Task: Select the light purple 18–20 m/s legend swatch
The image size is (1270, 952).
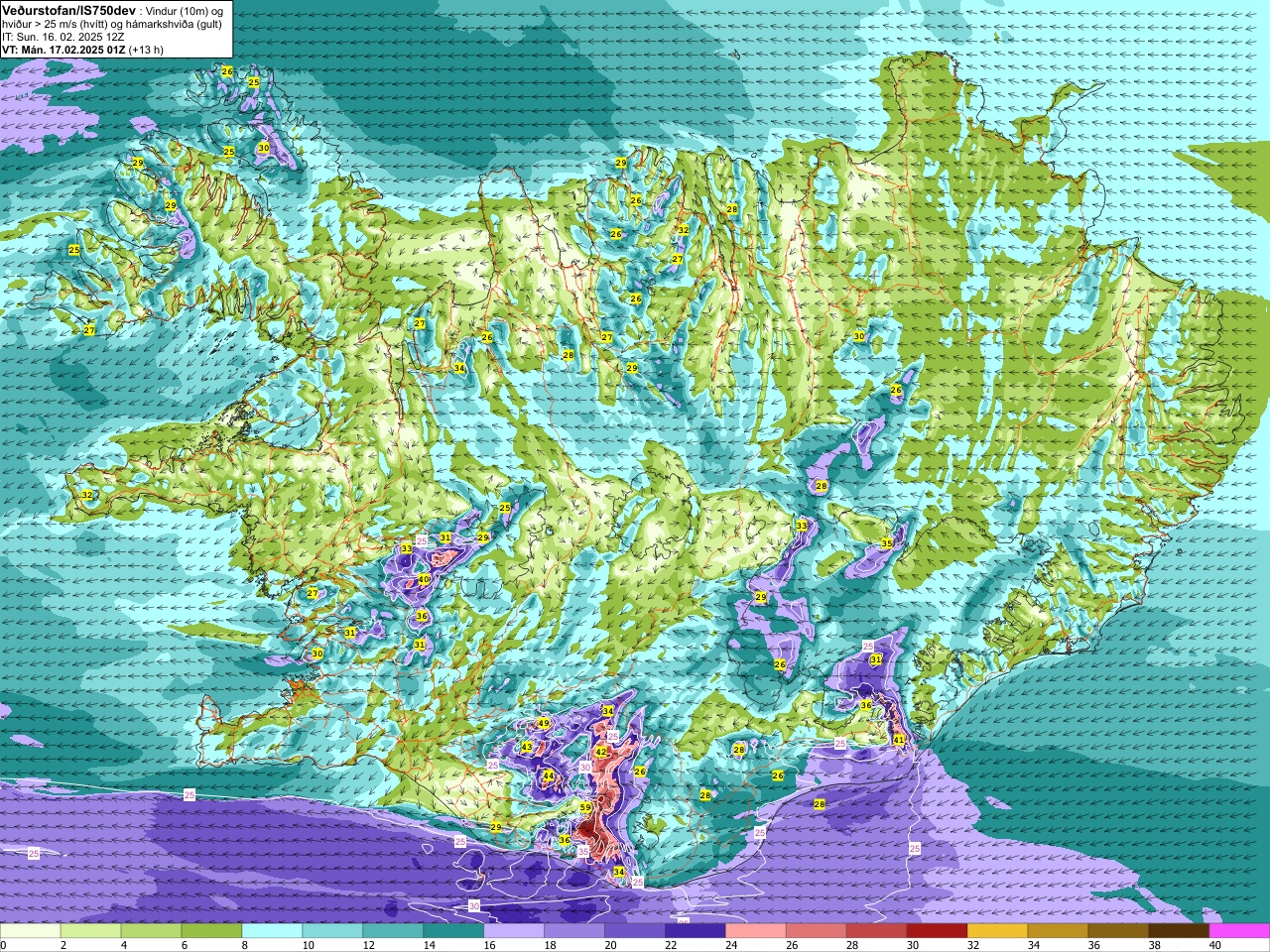Action: [575, 931]
